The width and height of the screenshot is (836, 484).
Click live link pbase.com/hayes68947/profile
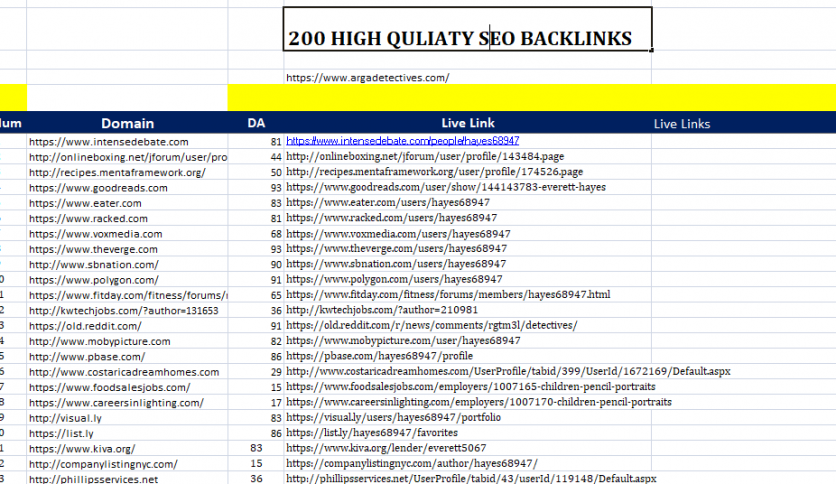tap(379, 356)
